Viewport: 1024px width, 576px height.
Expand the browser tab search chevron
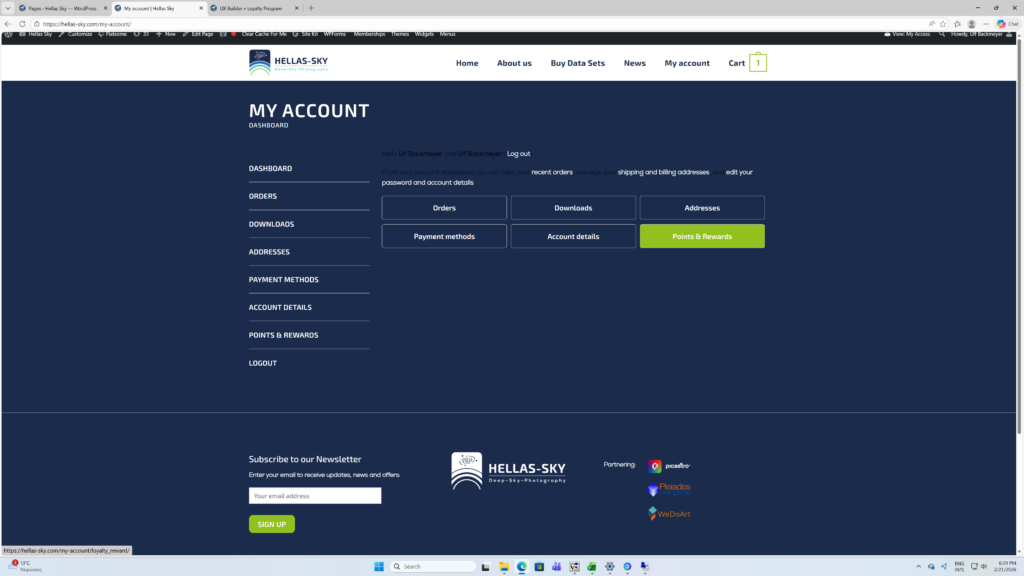(9, 8)
